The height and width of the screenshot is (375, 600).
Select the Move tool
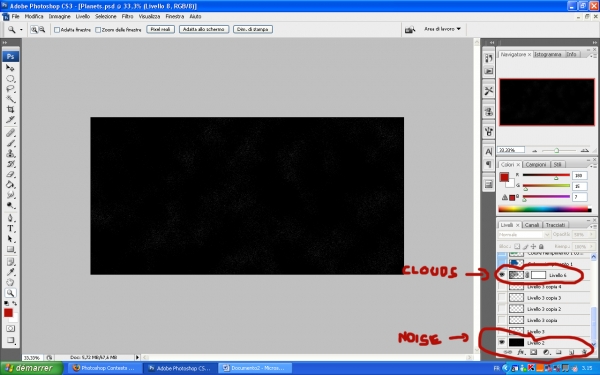[10, 68]
